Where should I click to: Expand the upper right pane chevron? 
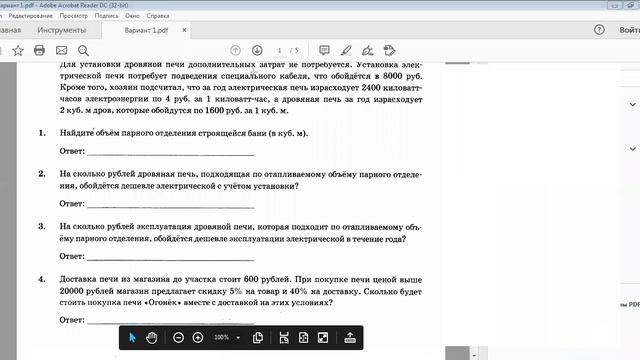[633, 104]
